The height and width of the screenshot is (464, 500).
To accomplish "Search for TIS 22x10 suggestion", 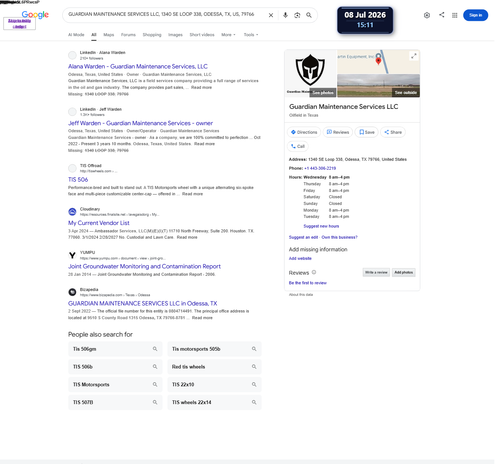I will pyautogui.click(x=214, y=384).
